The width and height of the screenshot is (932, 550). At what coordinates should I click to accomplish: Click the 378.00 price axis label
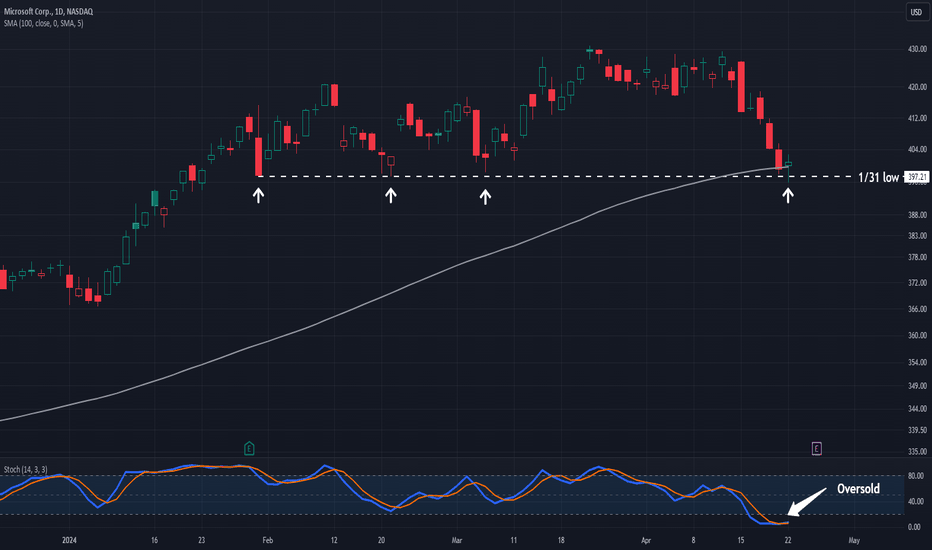click(x=917, y=257)
